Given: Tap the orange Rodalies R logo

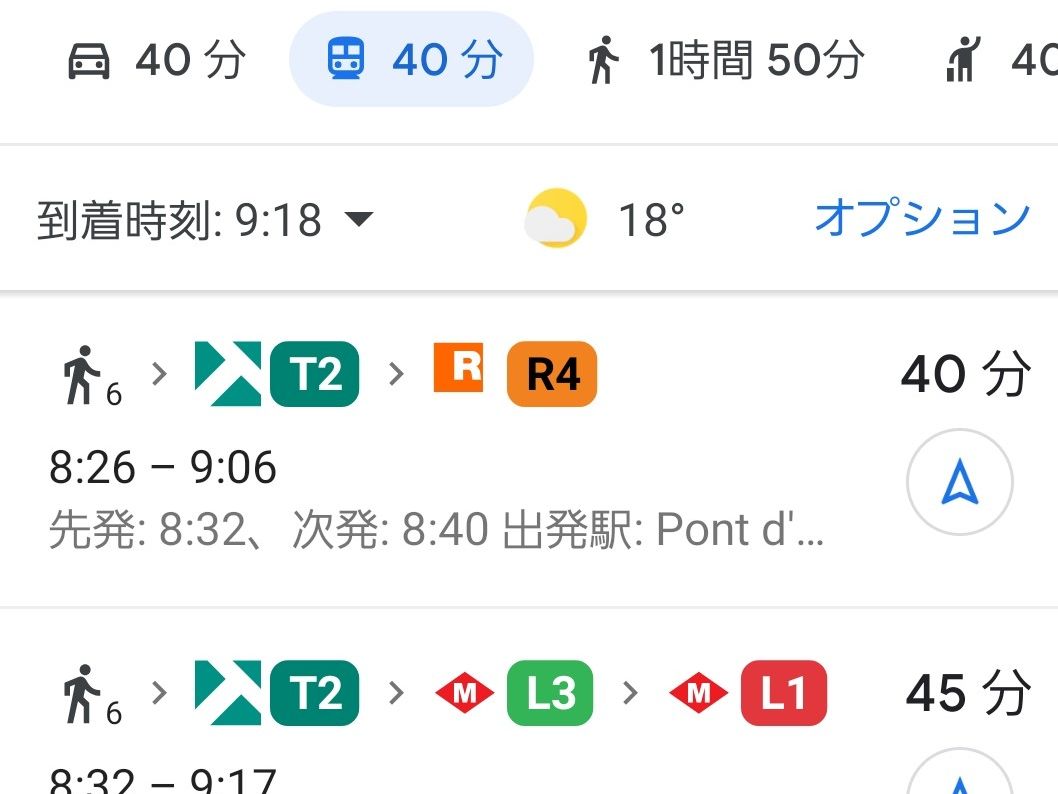Looking at the screenshot, I should (458, 367).
